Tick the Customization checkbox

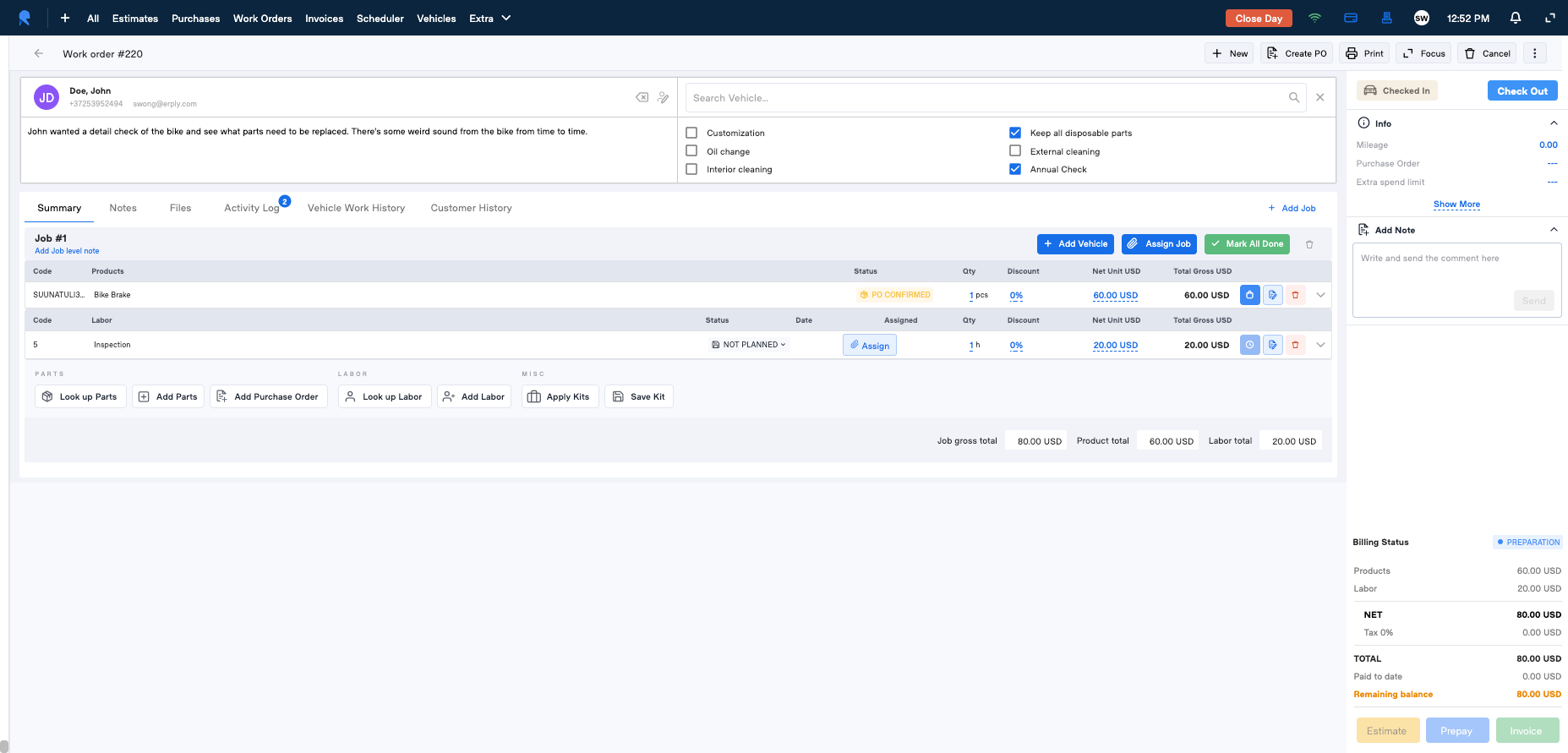pos(691,133)
